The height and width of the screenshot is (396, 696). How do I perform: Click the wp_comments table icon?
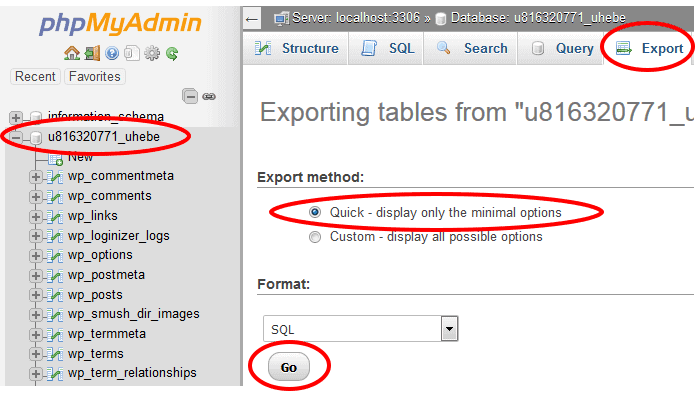(x=55, y=197)
